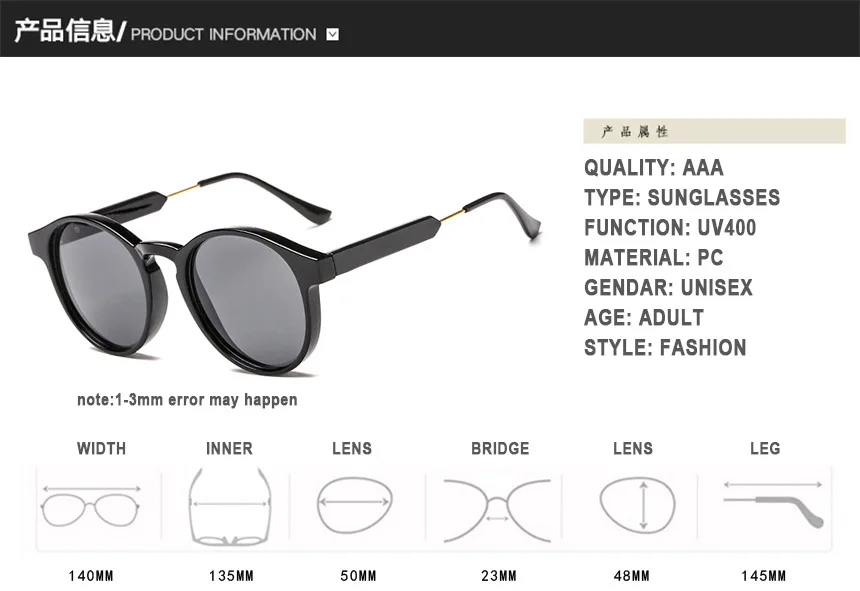Click the FUNCTION: UV400 text line
This screenshot has height=591, width=860.
coord(670,228)
